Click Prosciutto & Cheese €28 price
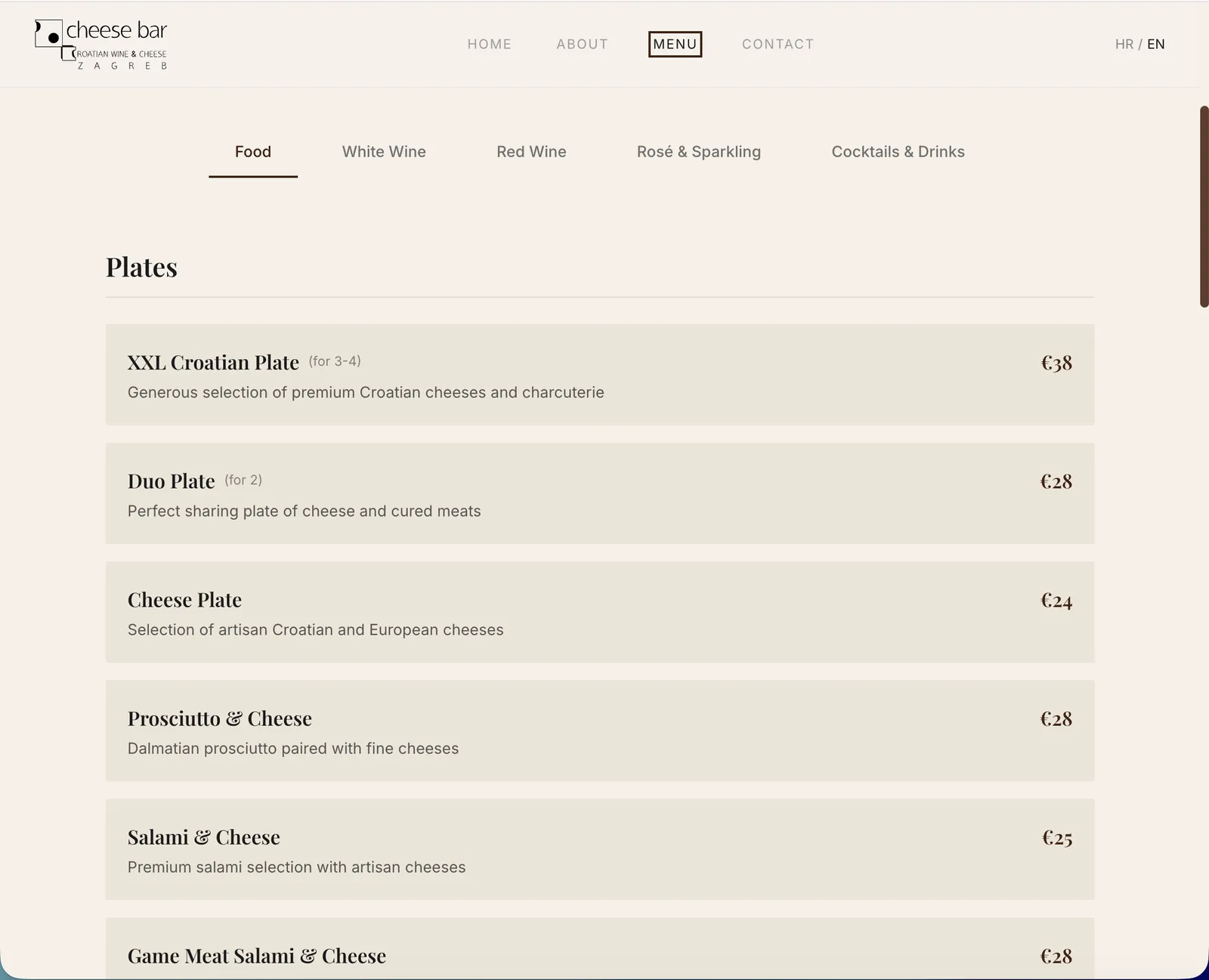The width and height of the screenshot is (1209, 980). [x=1056, y=719]
